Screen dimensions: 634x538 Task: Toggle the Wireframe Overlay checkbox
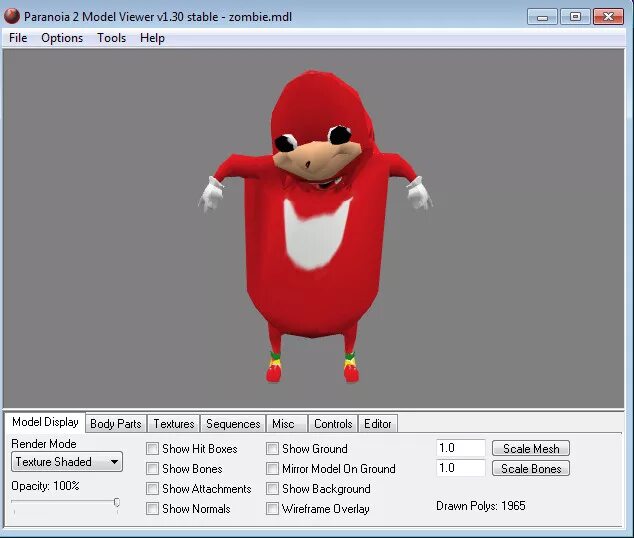tap(272, 508)
